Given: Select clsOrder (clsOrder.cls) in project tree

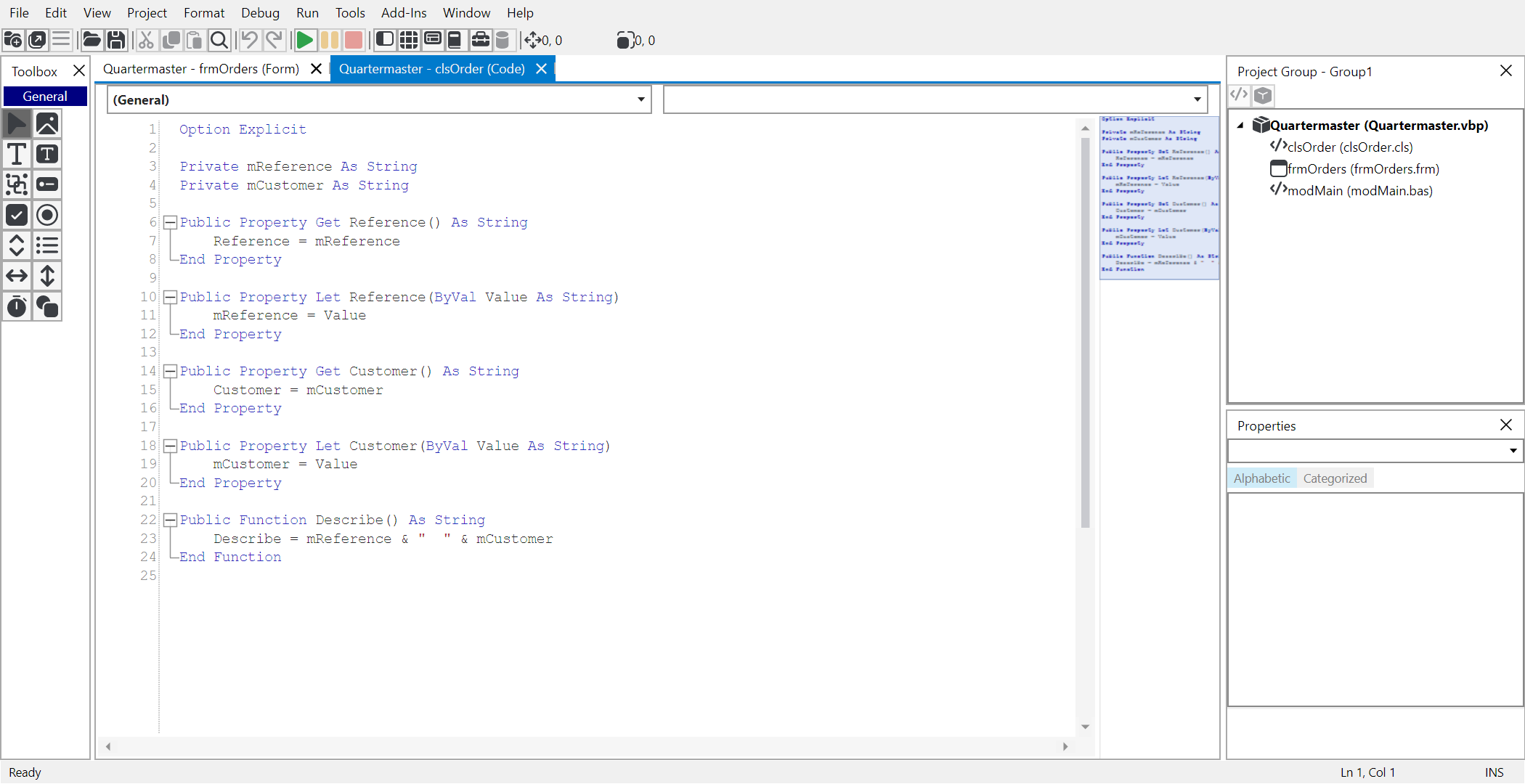Looking at the screenshot, I should [x=1342, y=147].
